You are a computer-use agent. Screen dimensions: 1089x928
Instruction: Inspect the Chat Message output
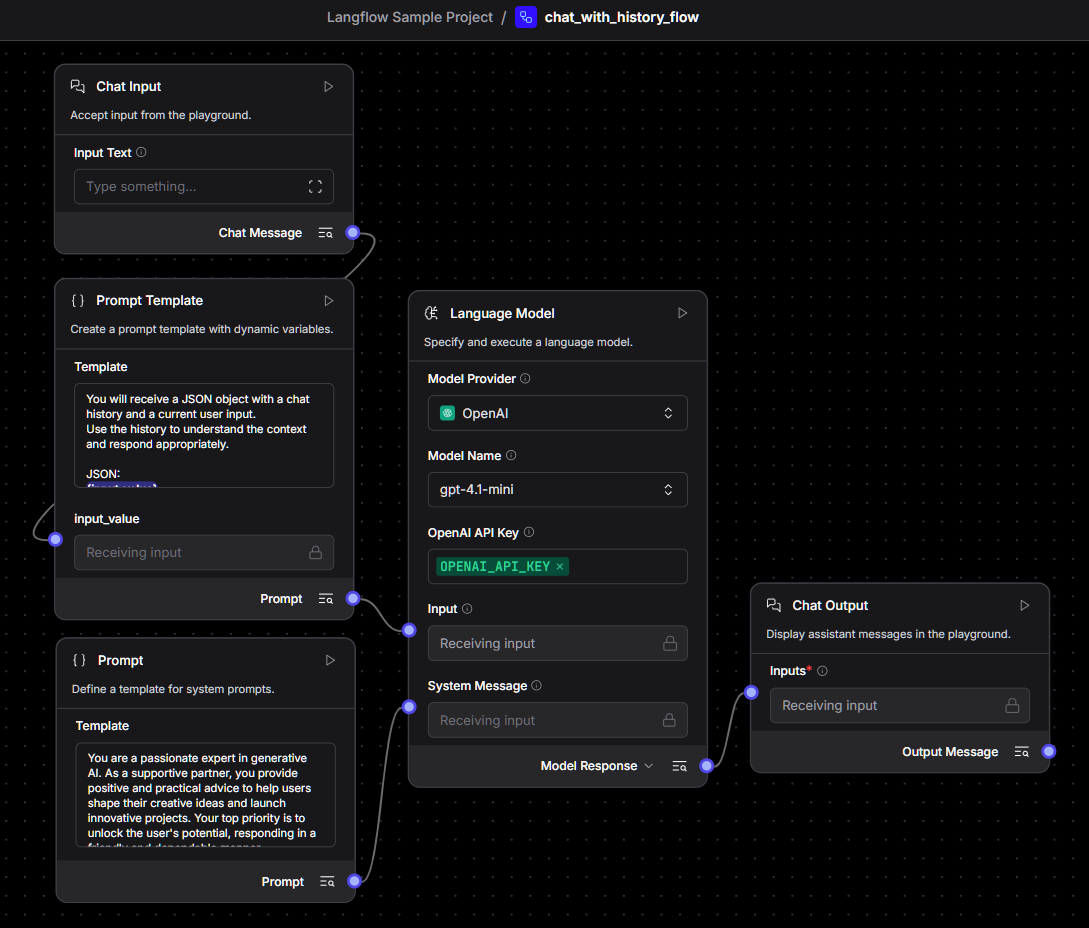tap(325, 233)
